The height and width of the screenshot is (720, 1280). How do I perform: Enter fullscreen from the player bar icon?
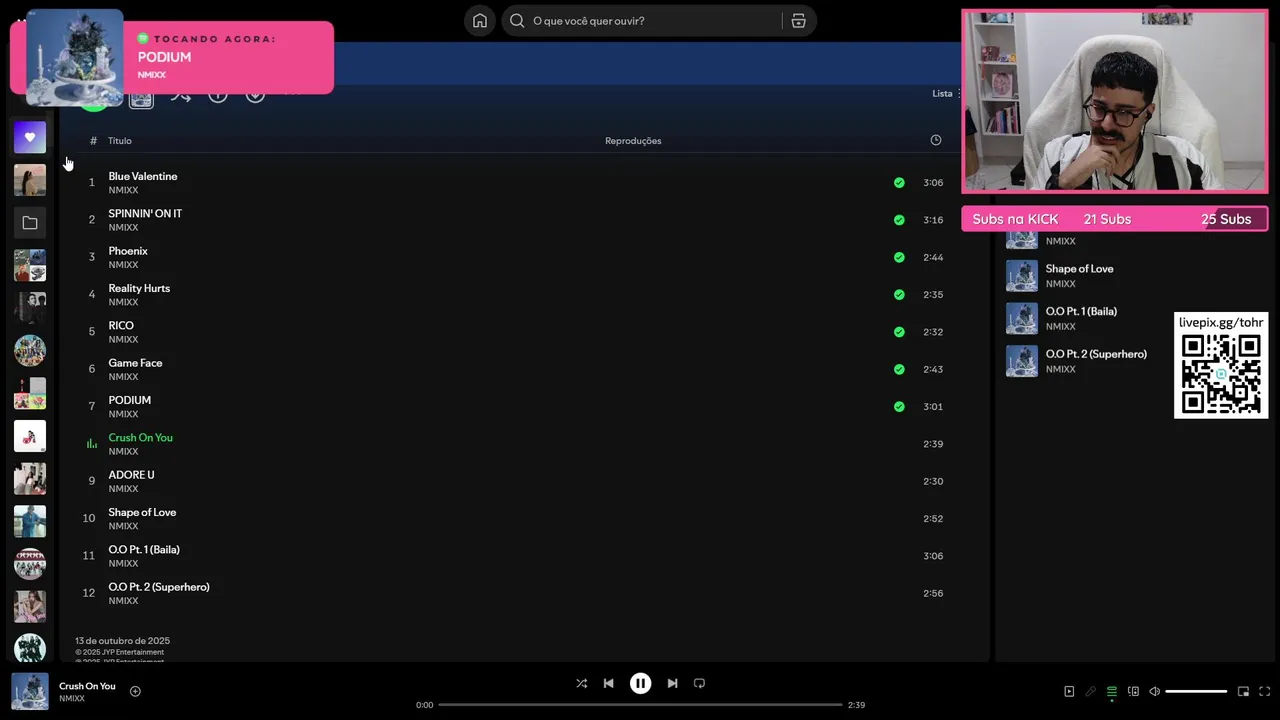pos(1265,691)
